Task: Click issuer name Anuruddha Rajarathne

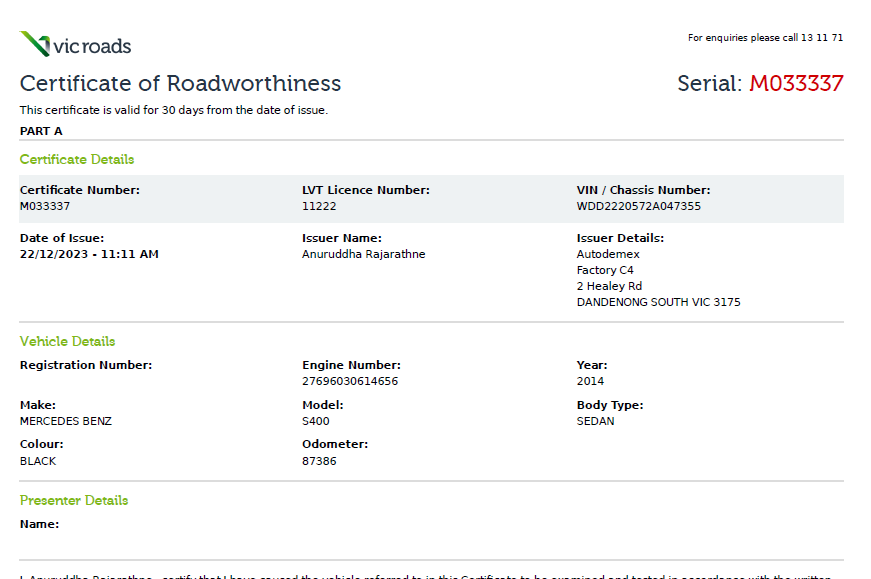Action: (x=363, y=254)
